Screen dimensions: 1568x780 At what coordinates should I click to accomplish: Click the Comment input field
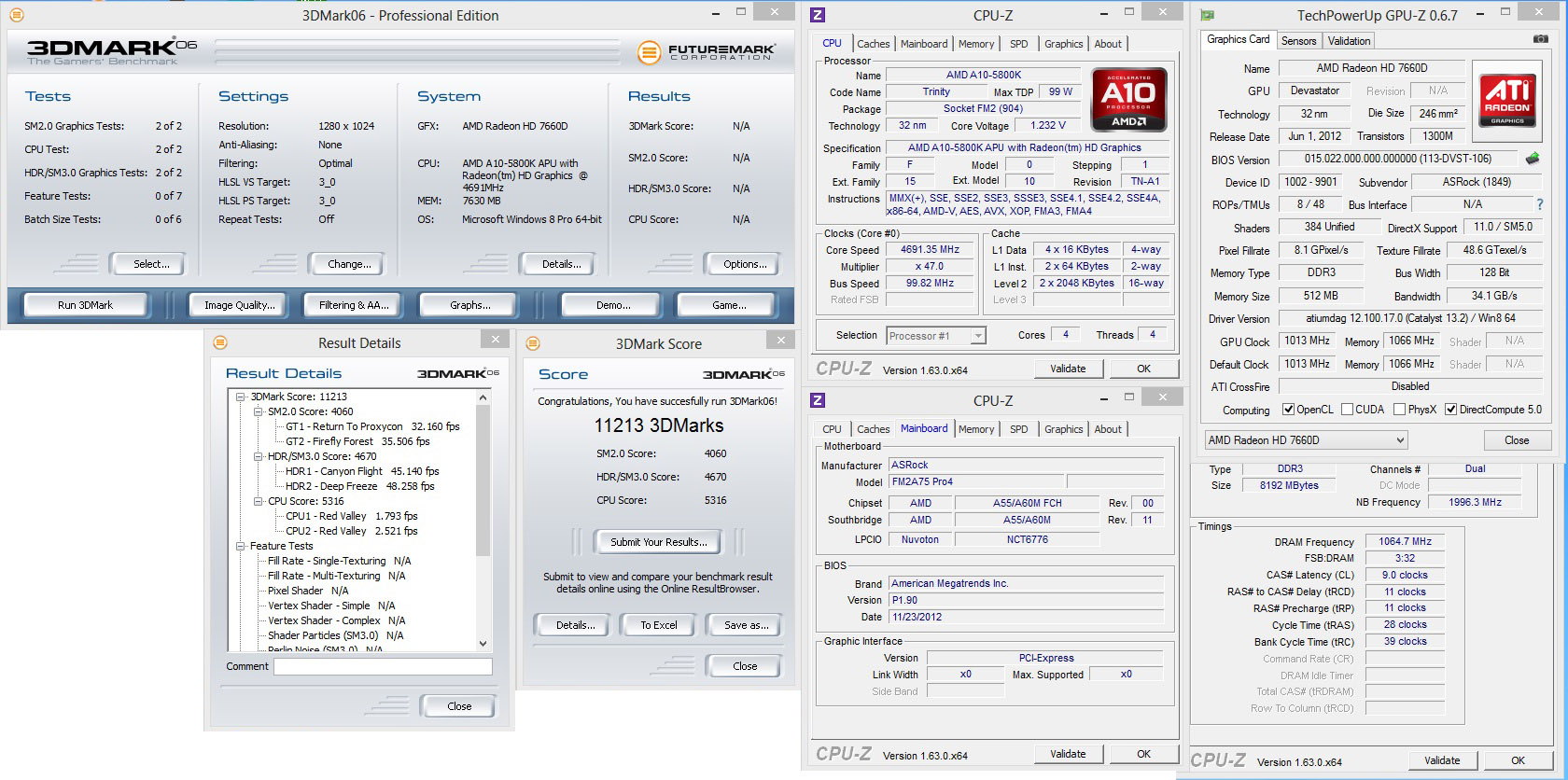pos(383,666)
